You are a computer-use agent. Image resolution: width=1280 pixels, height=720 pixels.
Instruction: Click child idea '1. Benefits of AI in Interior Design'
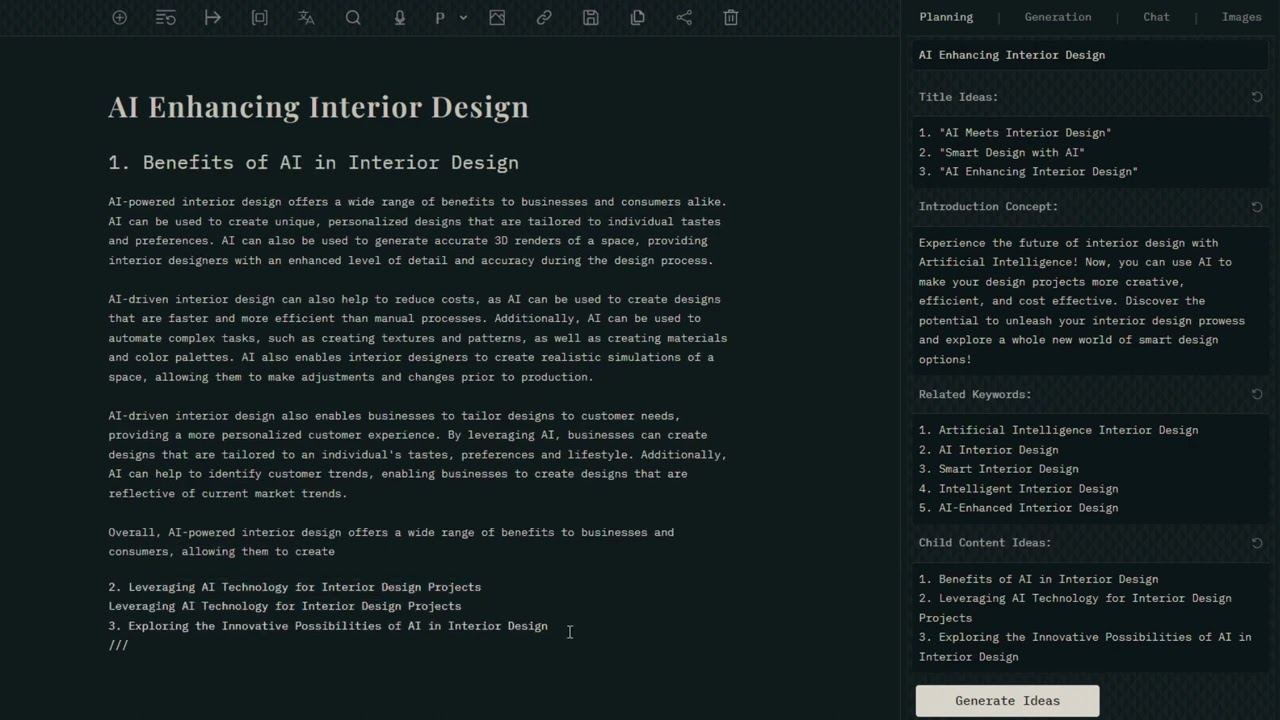coord(1038,579)
